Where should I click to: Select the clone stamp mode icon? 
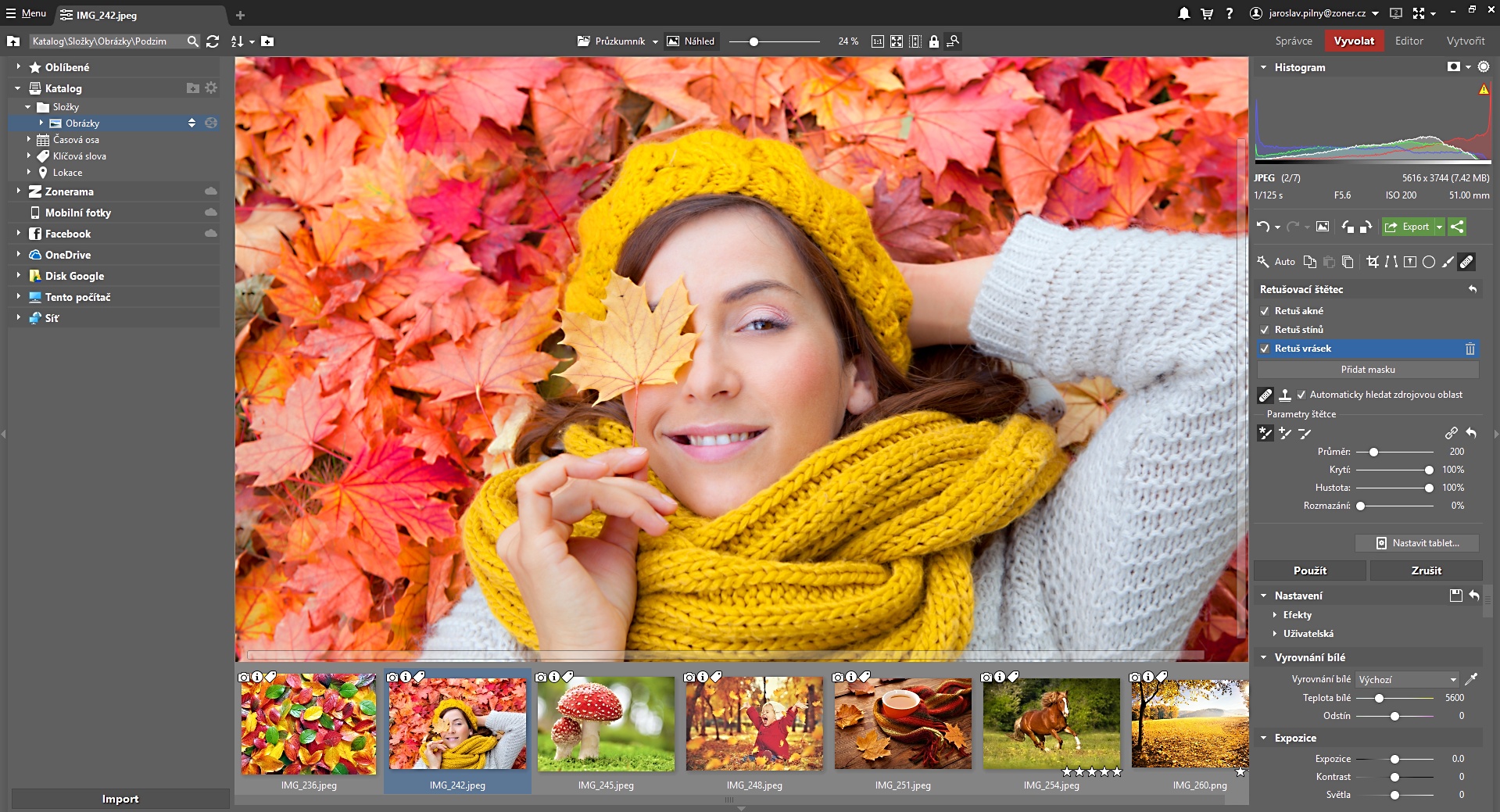click(x=1285, y=395)
